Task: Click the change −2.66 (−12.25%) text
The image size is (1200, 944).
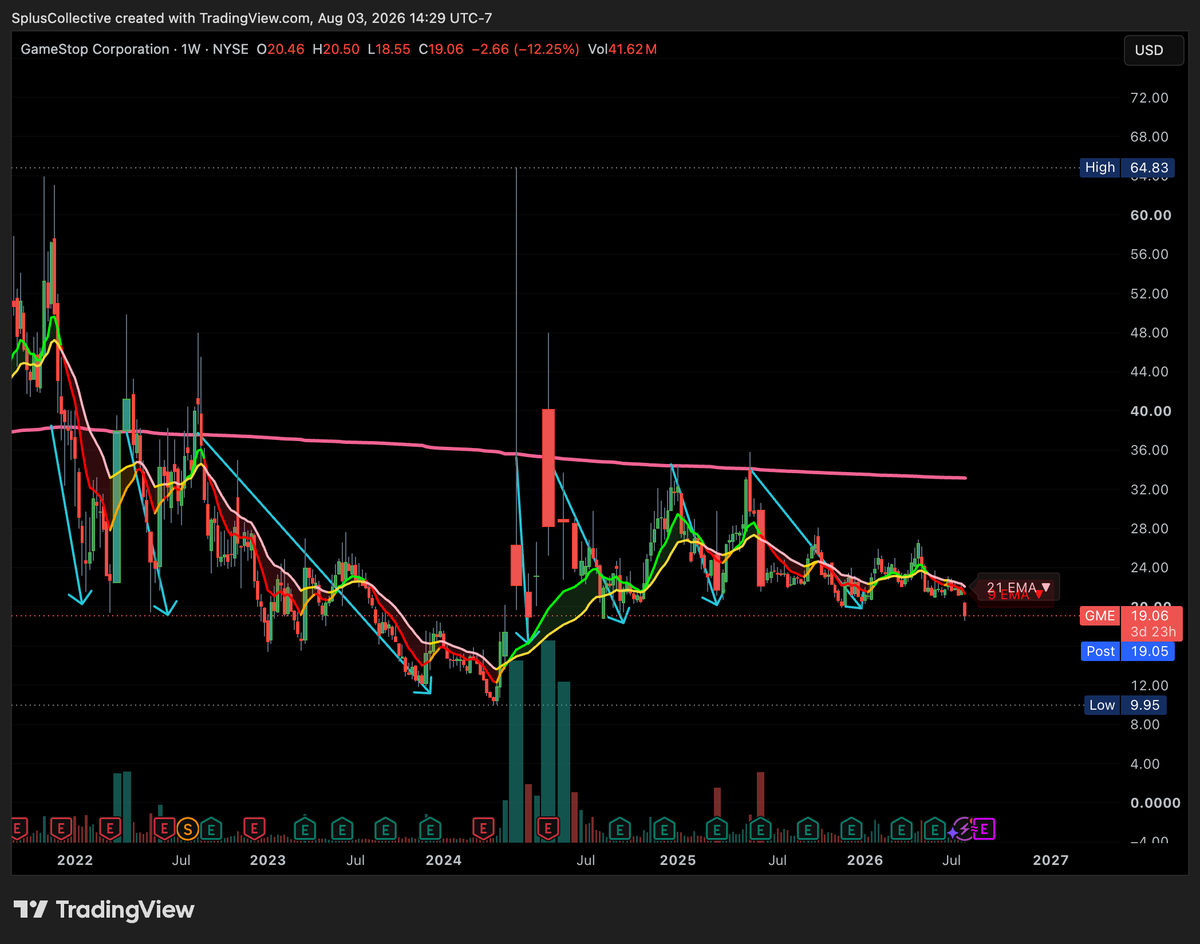Action: [525, 49]
